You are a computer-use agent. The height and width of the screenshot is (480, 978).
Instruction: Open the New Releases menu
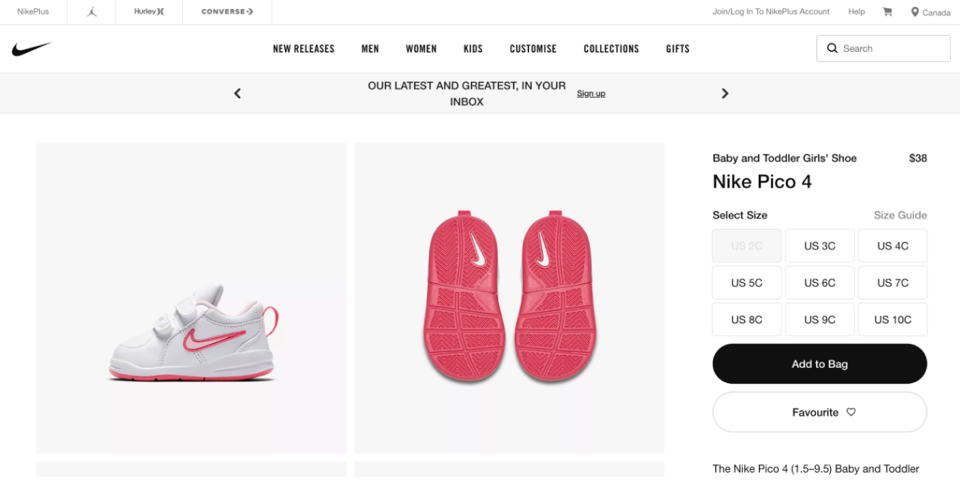[x=304, y=49]
